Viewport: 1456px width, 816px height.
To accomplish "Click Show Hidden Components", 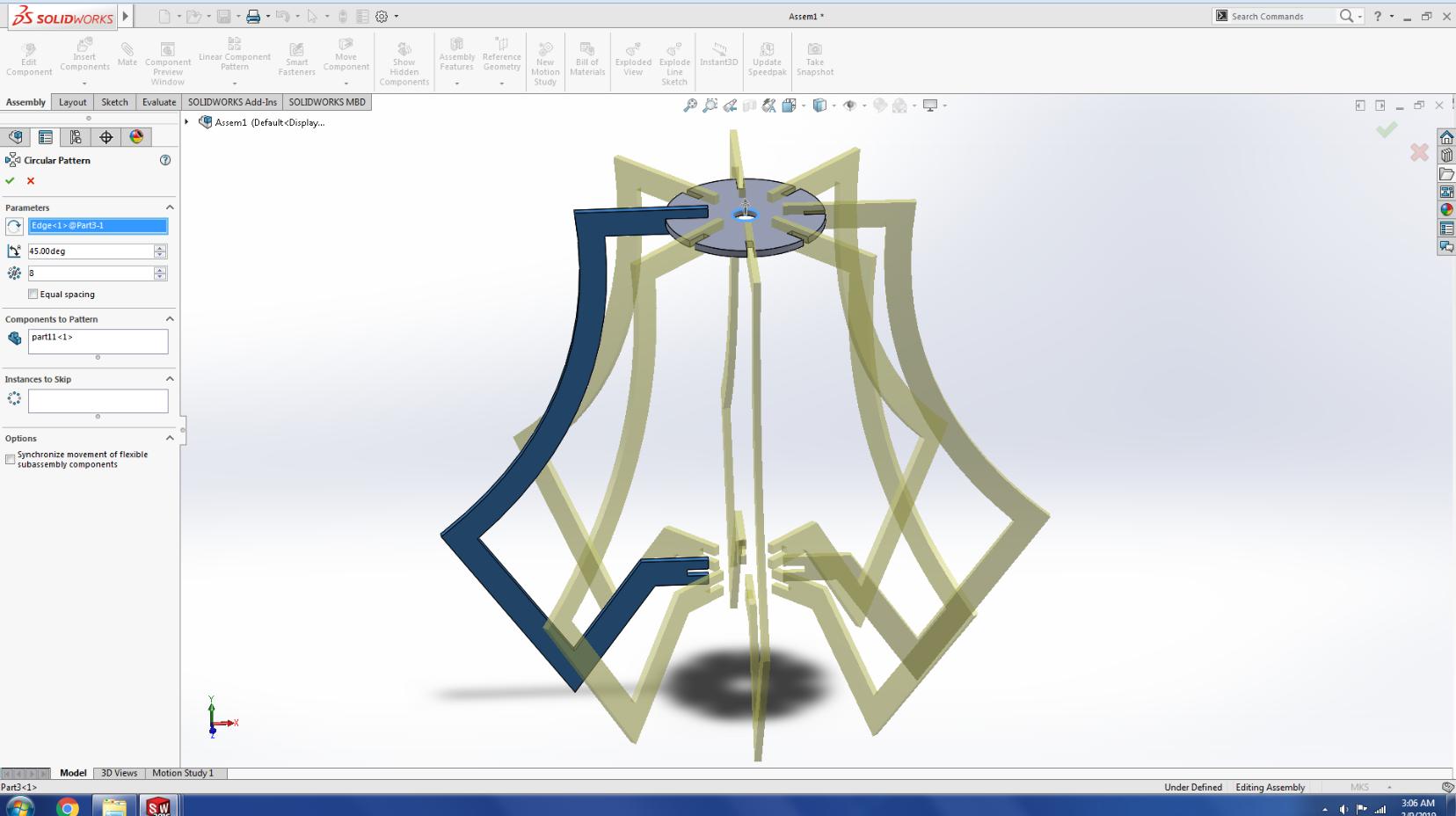I will coord(404,63).
